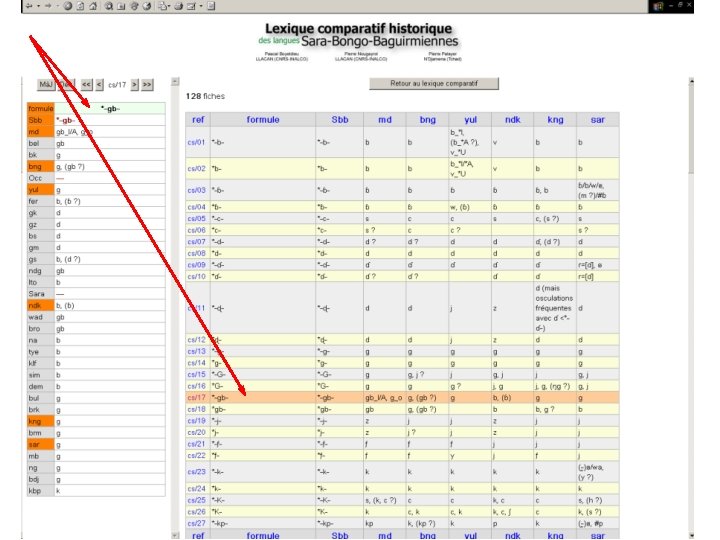Click the left panel scrollbar up arrow

[175, 81]
